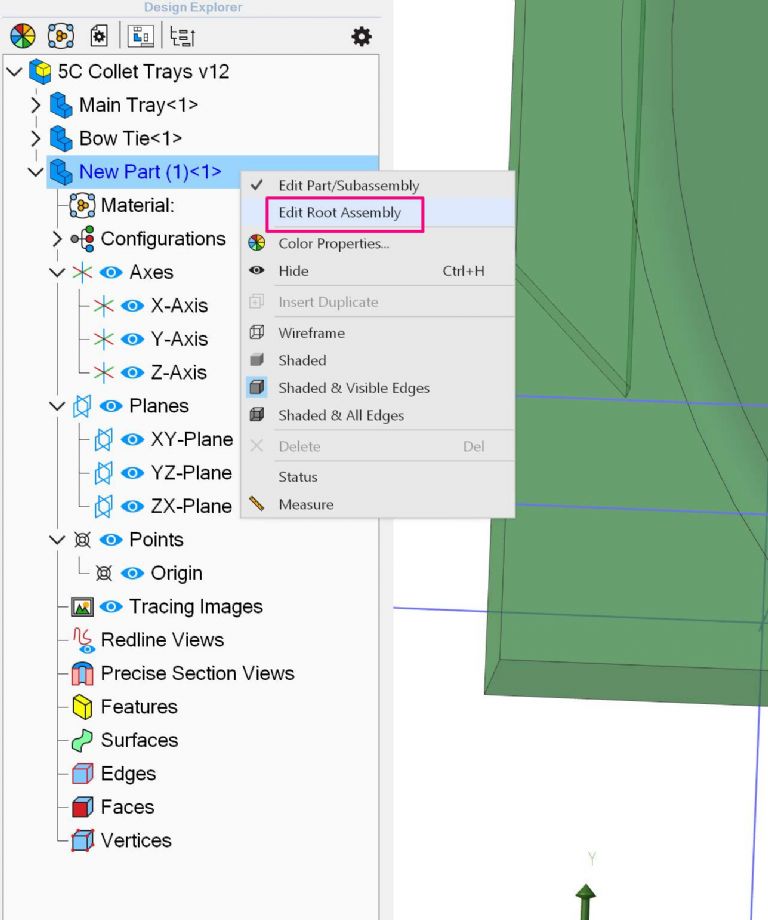This screenshot has width=768, height=920.
Task: Click the framed layout view toolbar icon
Action: (141, 36)
